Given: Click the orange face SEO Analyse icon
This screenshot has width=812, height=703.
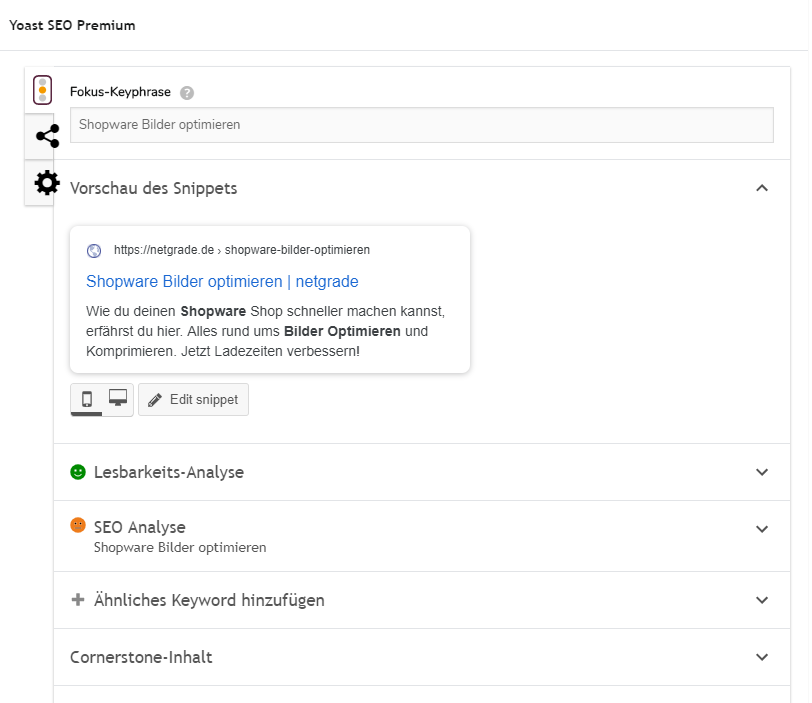Looking at the screenshot, I should [78, 526].
